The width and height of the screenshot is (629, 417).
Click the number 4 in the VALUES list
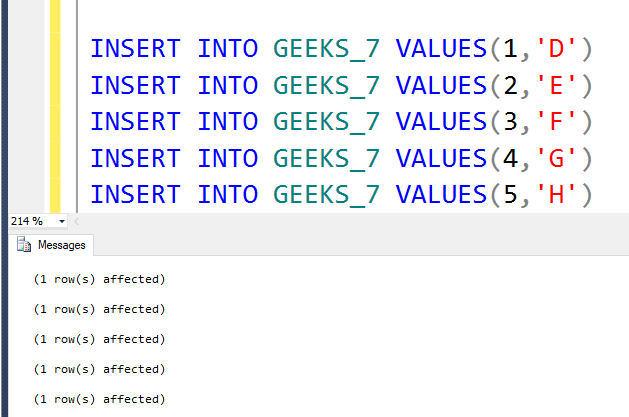511,156
